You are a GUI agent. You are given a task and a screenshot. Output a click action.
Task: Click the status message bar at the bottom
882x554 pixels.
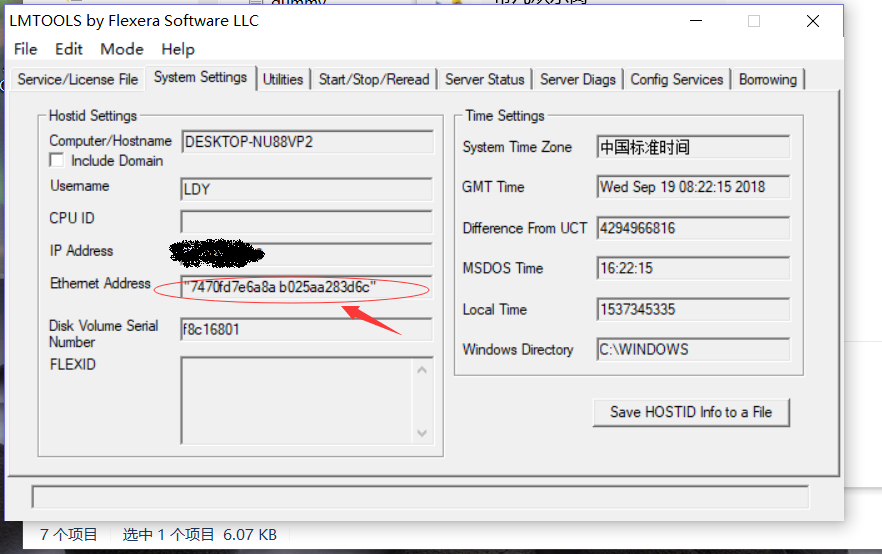(420, 497)
